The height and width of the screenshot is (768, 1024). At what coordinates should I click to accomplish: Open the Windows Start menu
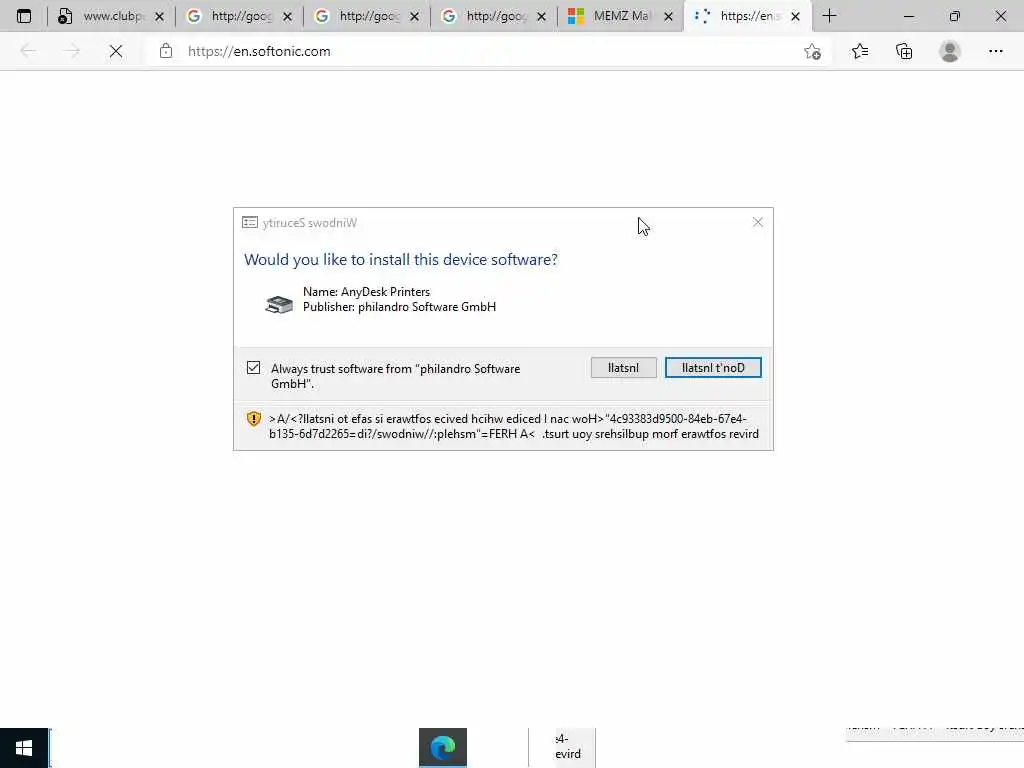[x=24, y=748]
